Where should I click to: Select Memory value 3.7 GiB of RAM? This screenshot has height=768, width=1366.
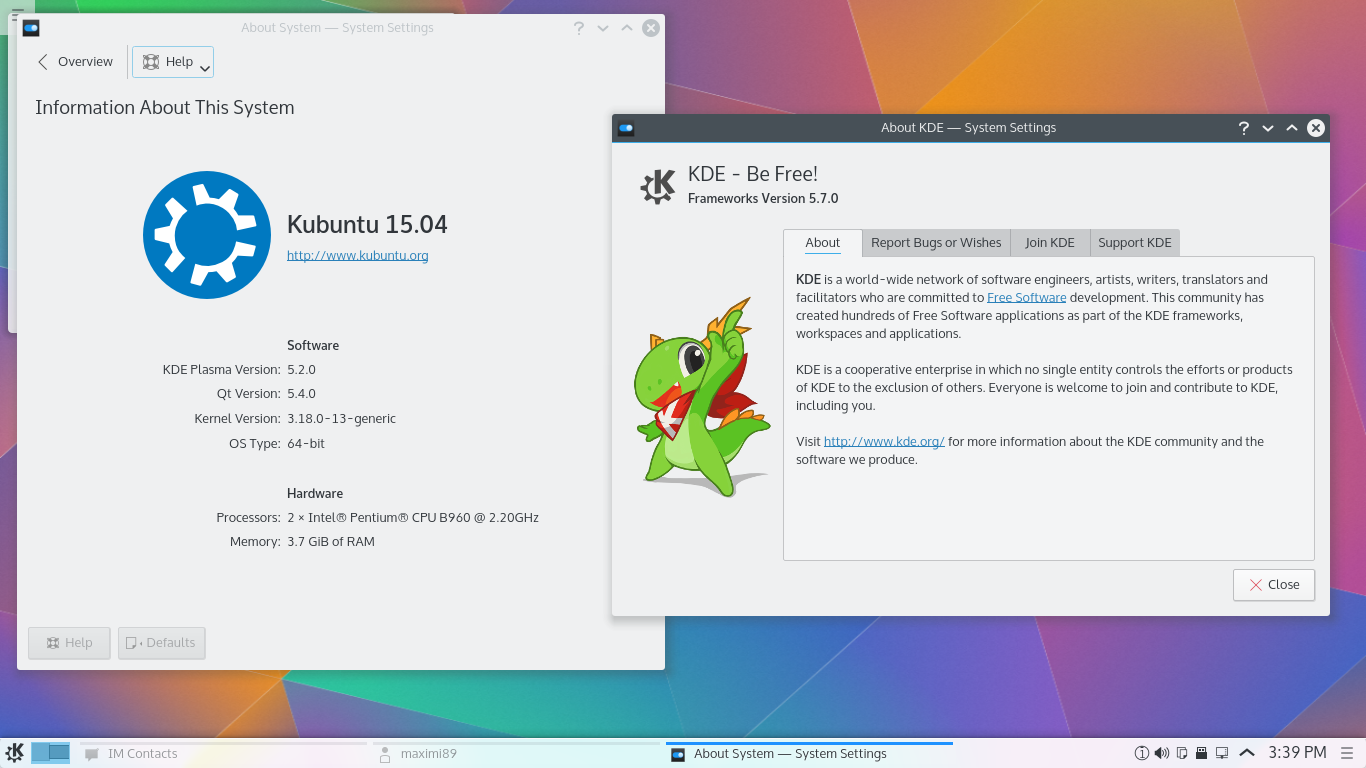pyautogui.click(x=331, y=542)
